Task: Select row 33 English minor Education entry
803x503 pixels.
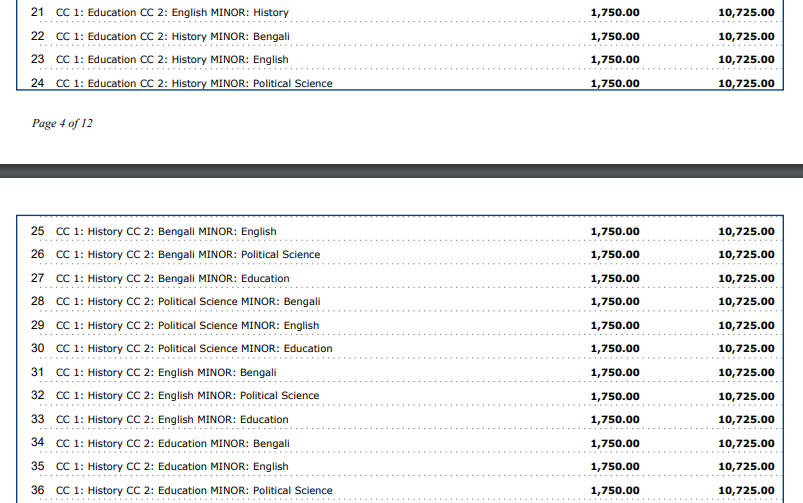Action: click(172, 419)
